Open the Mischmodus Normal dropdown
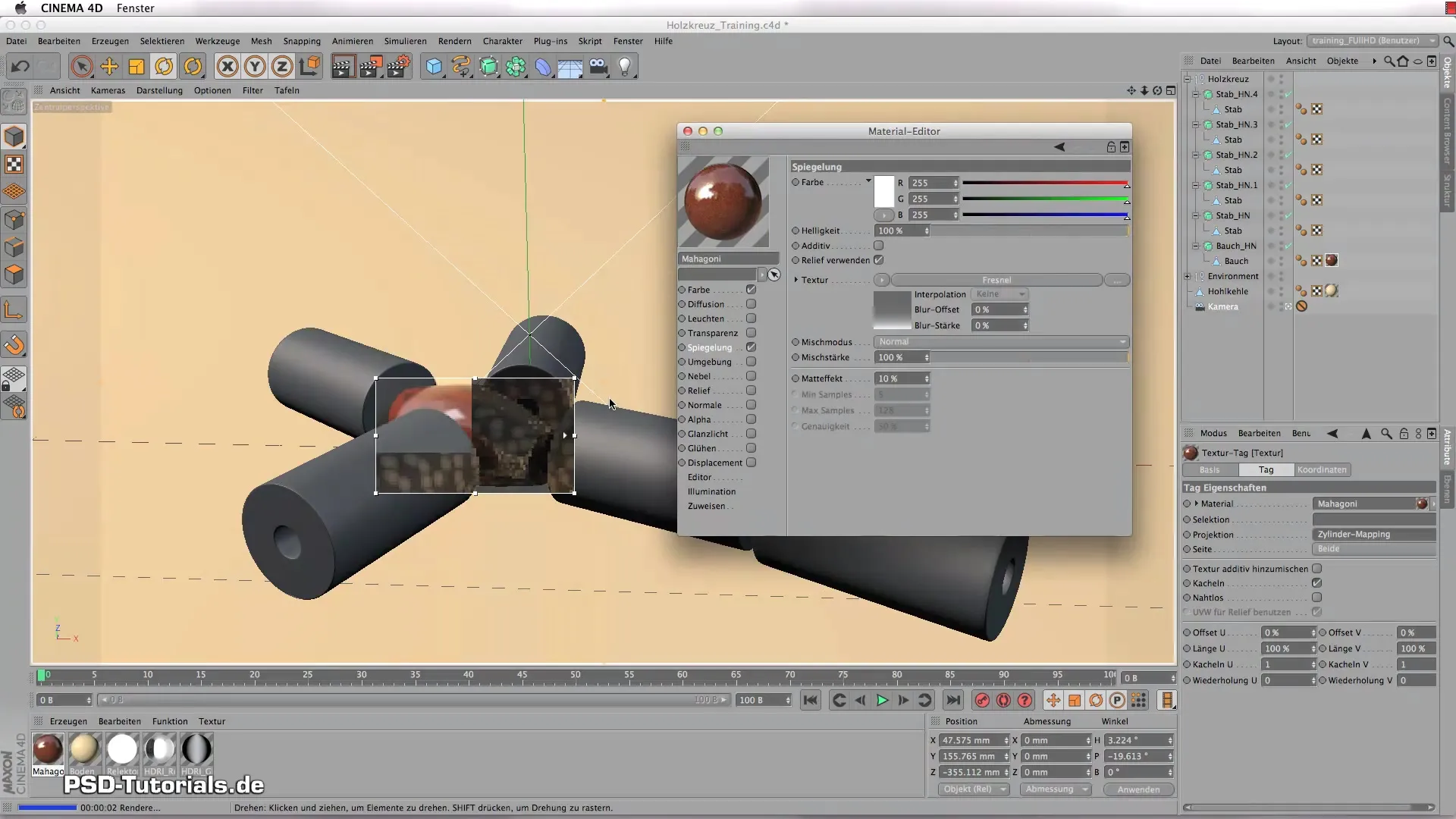Viewport: 1456px width, 819px height. (x=1001, y=342)
